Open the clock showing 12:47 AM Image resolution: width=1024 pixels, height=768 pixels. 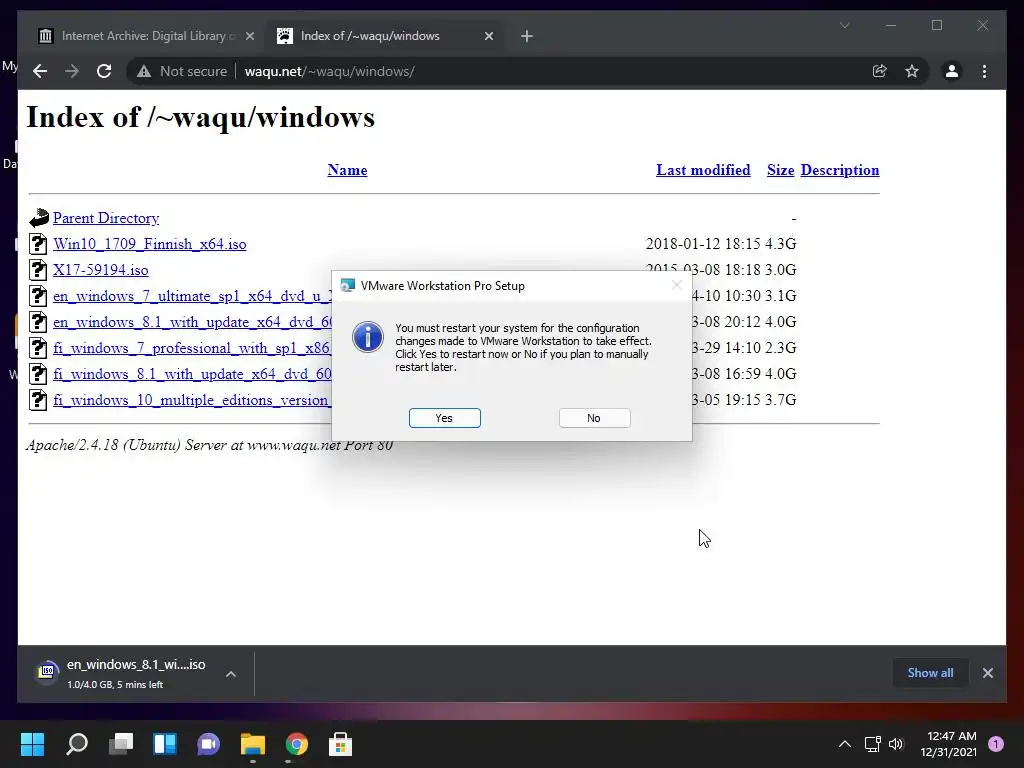point(948,744)
